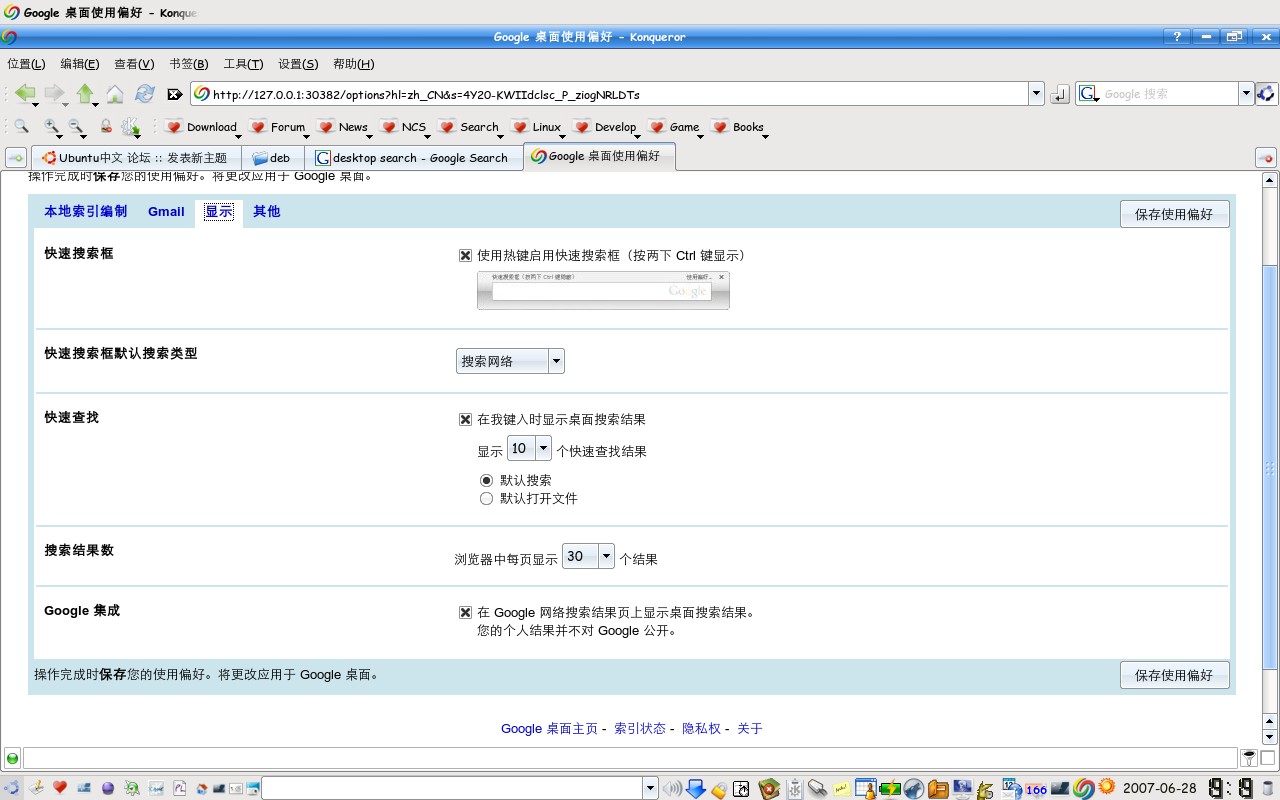Click the bottom 保存使用偏好 button
This screenshot has width=1280, height=800.
point(1174,675)
